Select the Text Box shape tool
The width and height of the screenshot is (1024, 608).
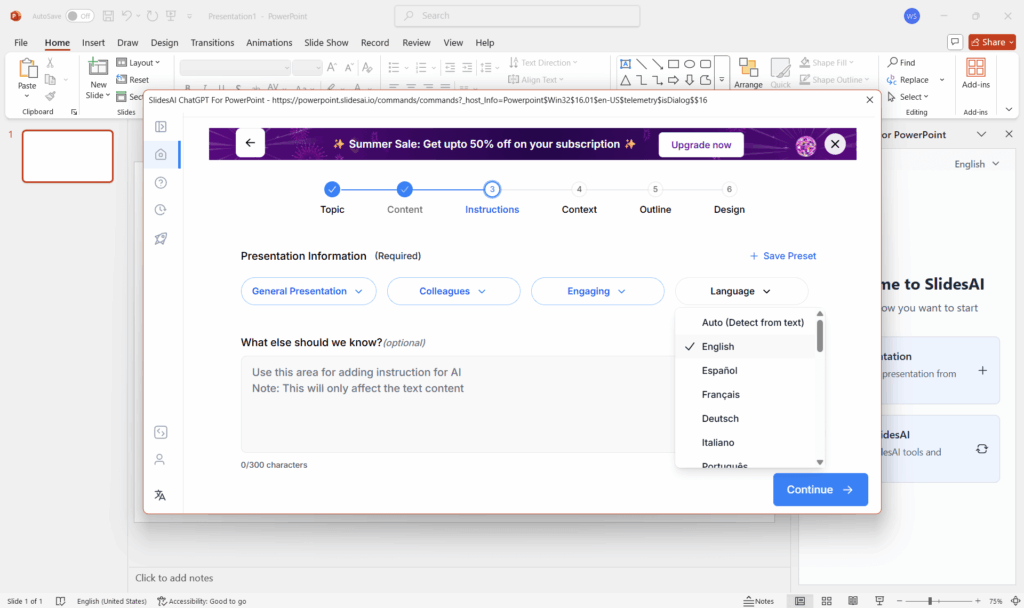[x=626, y=63]
